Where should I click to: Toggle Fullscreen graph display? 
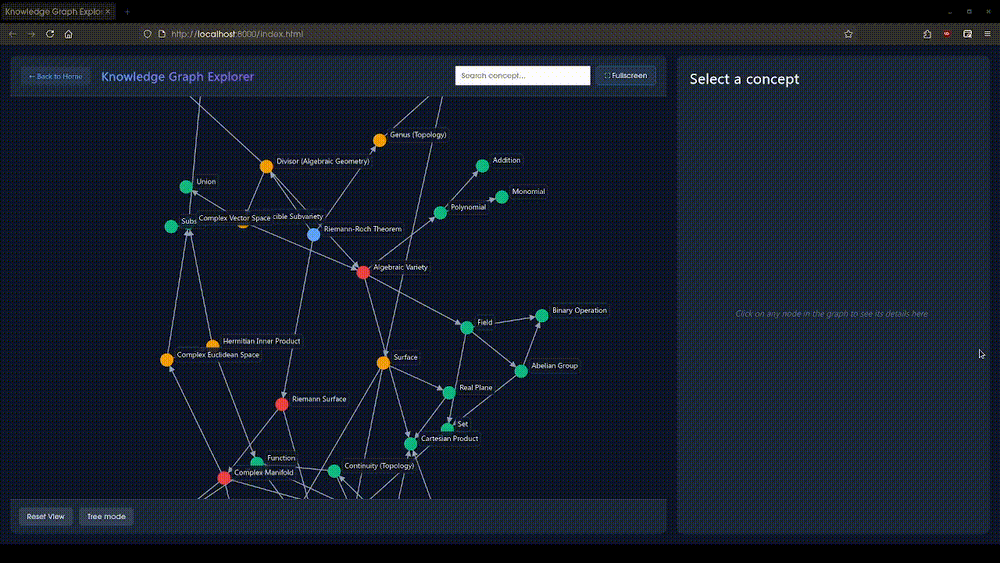626,76
